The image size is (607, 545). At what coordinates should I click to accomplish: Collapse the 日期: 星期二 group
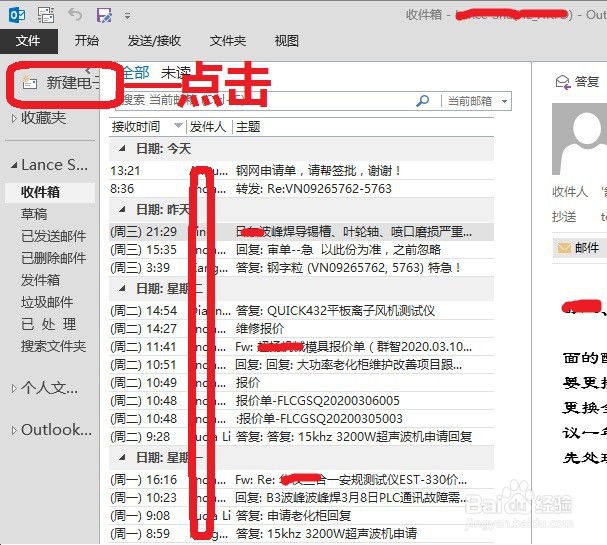122,288
